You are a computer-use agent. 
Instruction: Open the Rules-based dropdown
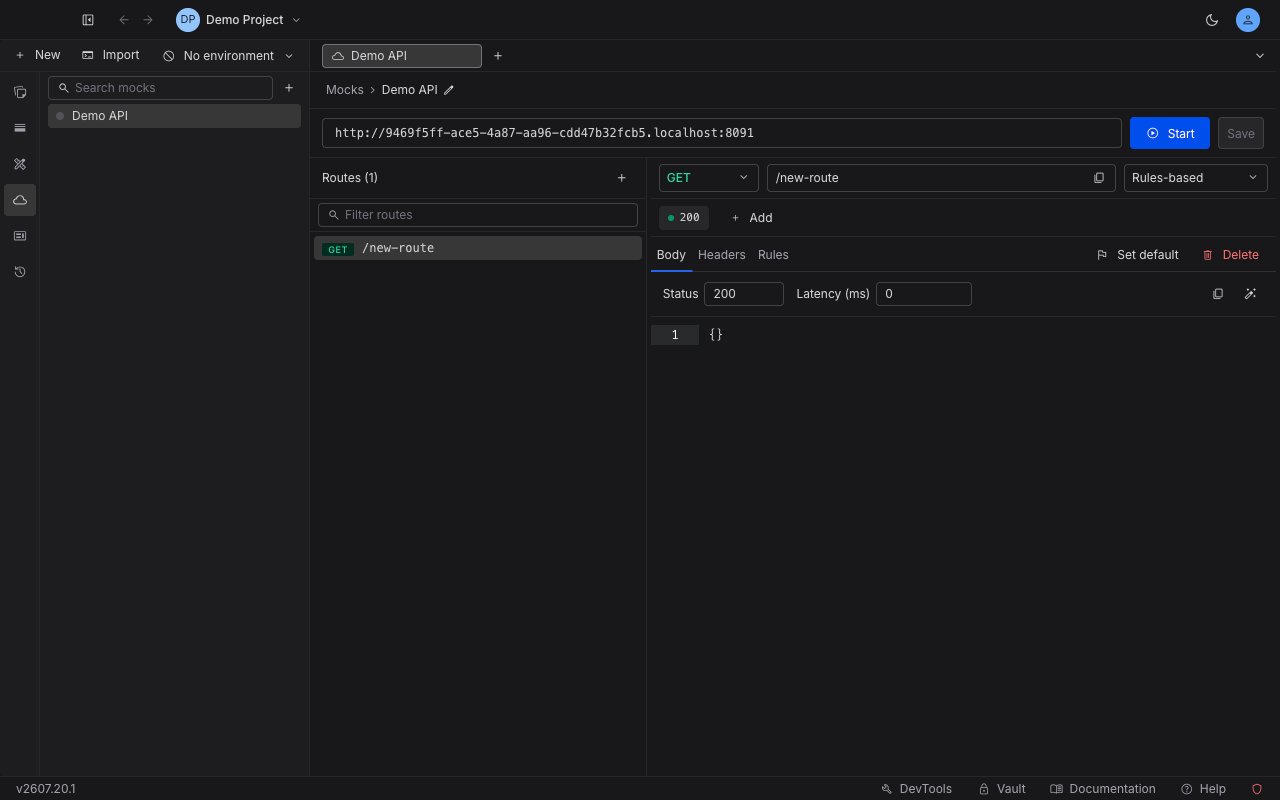coord(1196,178)
